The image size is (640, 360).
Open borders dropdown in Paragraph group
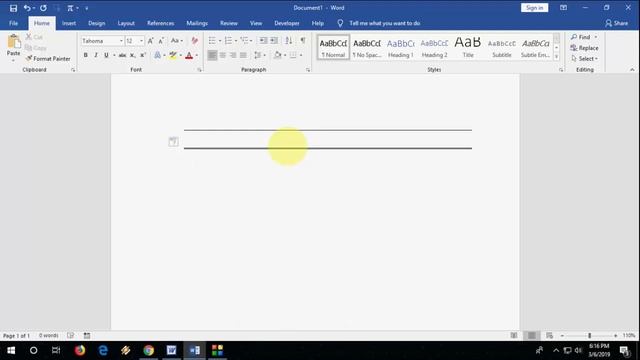coord(301,55)
